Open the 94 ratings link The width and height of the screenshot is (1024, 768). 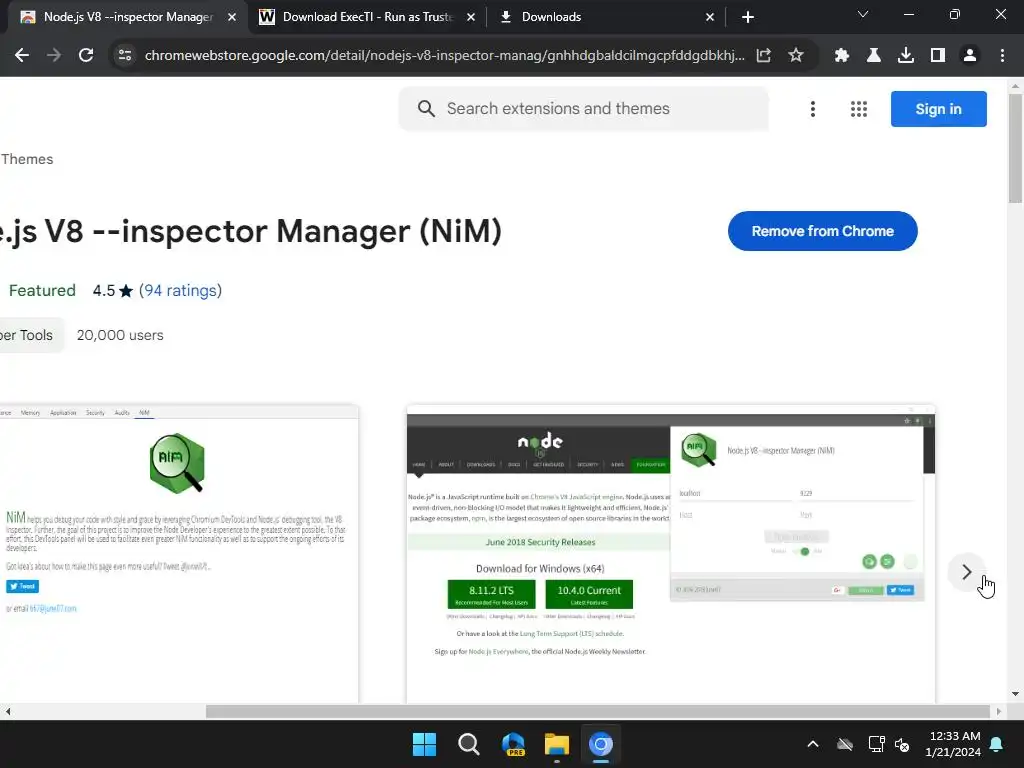point(180,291)
